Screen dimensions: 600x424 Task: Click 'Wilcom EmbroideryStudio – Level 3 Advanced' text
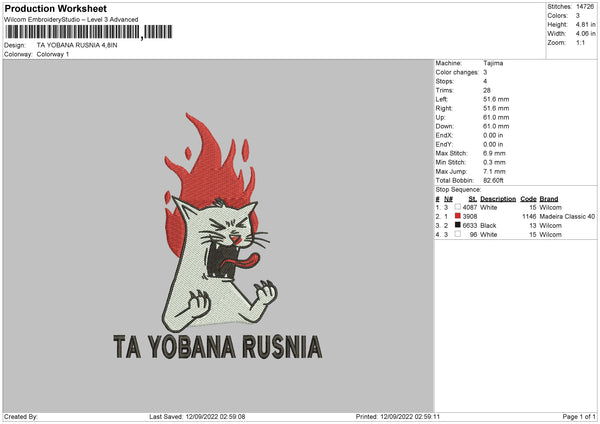(71, 20)
